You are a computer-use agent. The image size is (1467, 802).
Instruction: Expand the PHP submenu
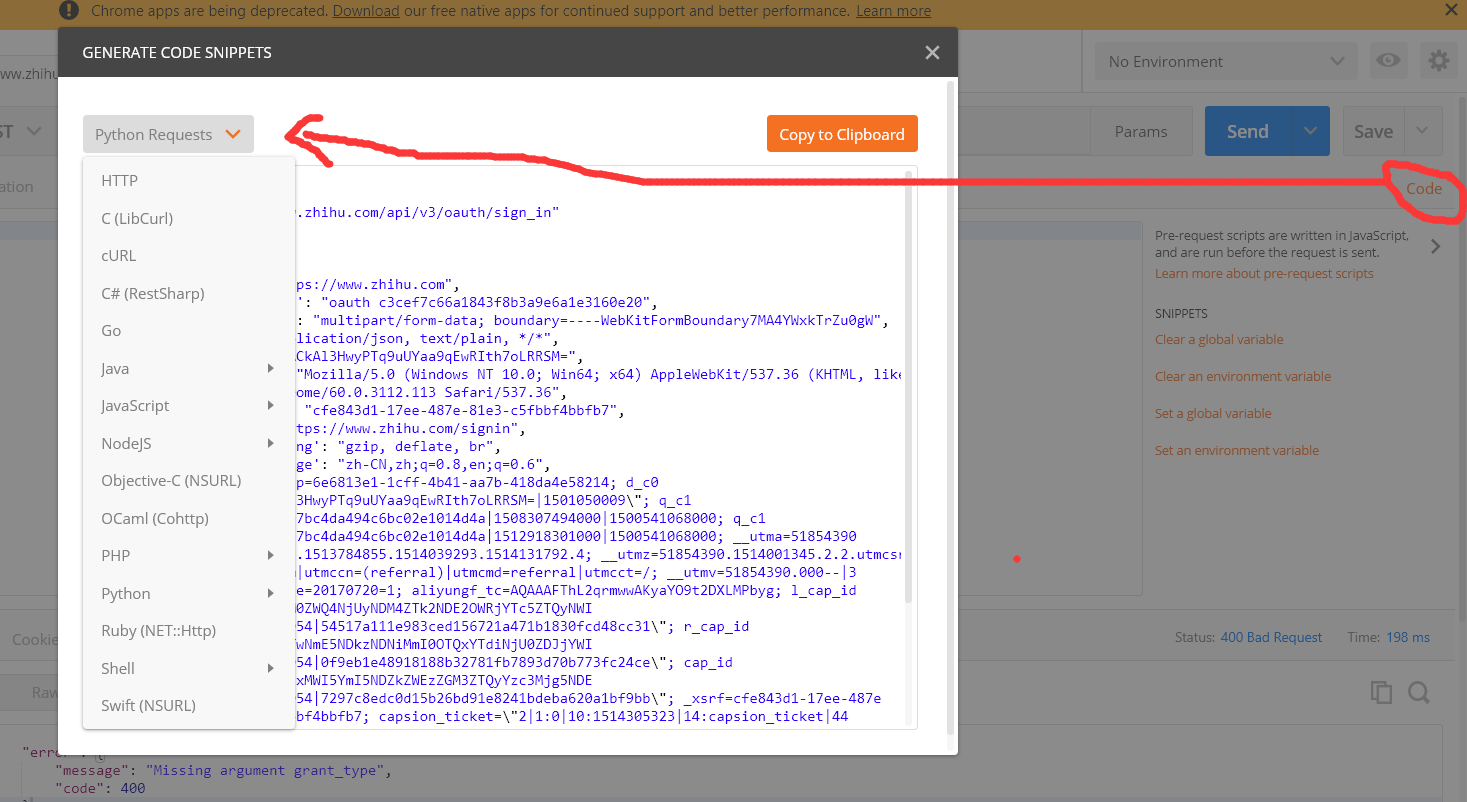pos(271,556)
